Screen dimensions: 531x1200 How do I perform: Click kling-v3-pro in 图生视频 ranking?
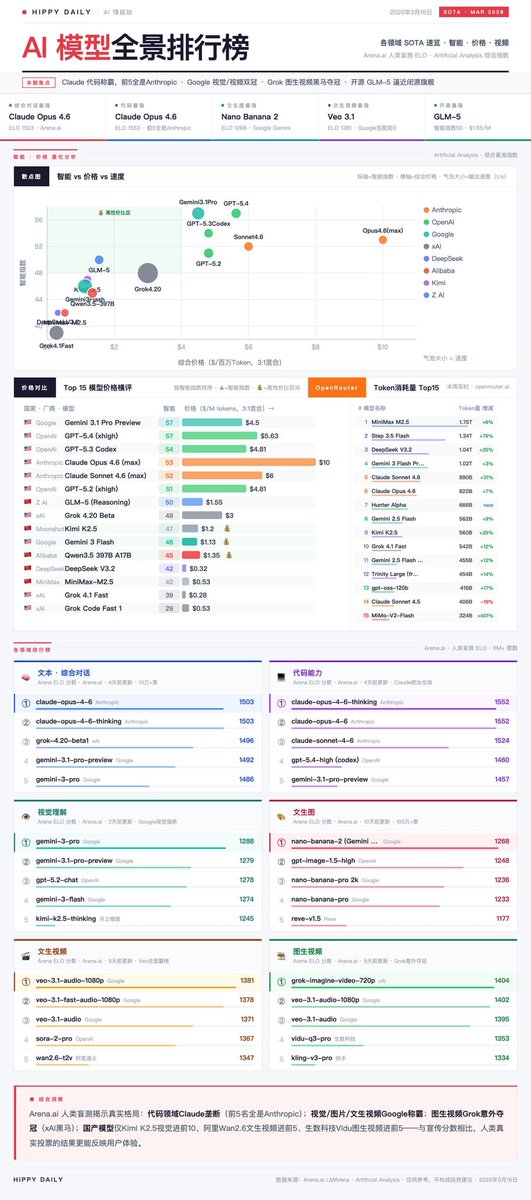pos(311,1057)
